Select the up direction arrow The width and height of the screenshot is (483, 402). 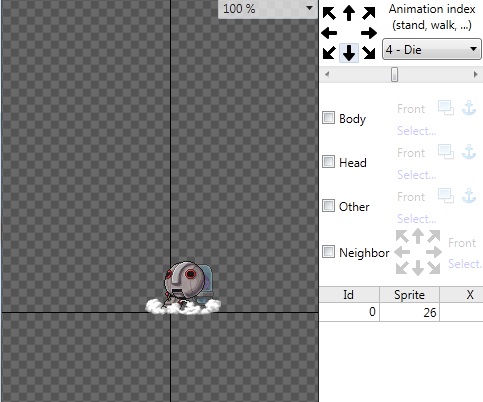coord(349,13)
